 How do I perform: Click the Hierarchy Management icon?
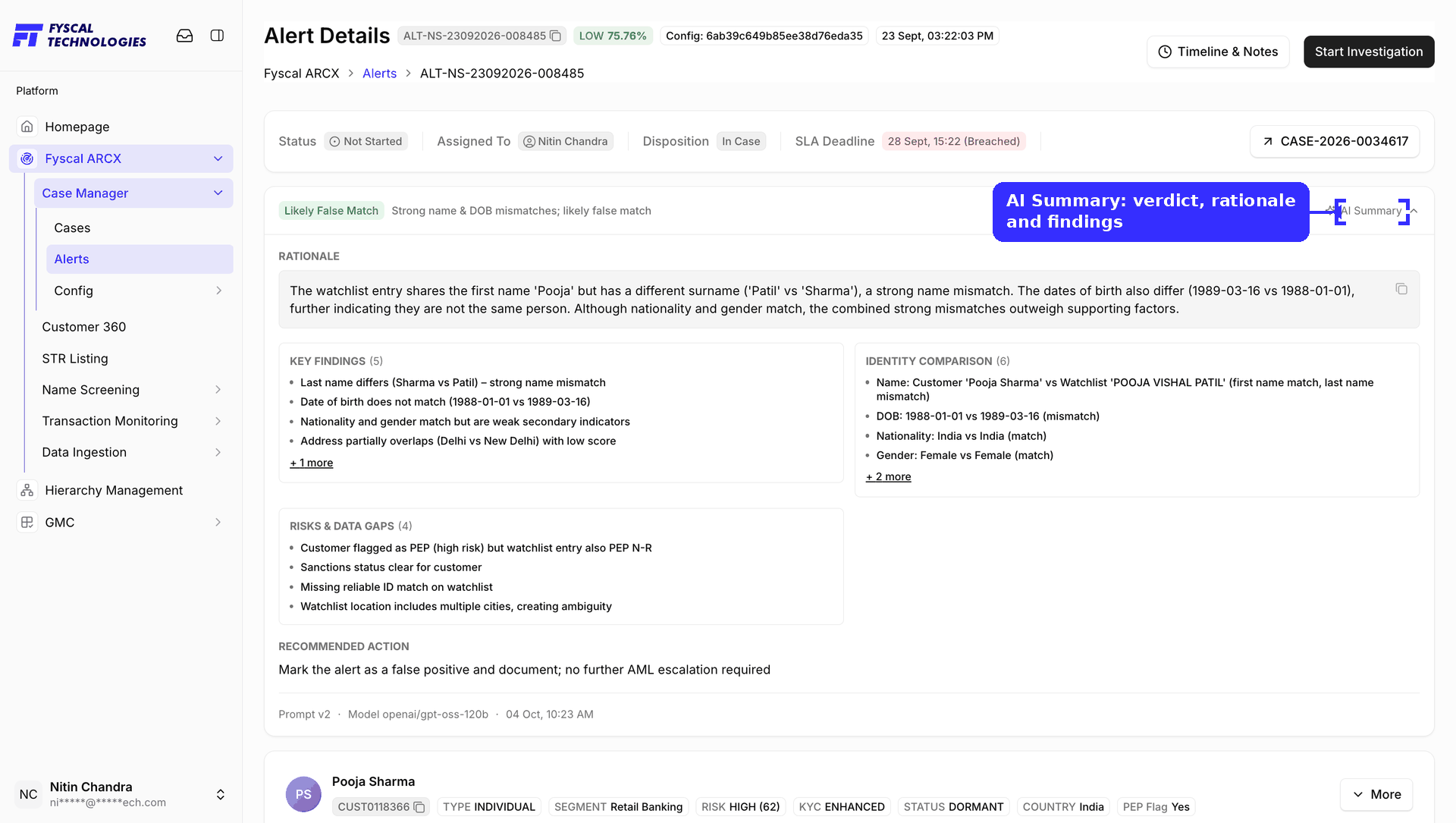27,491
